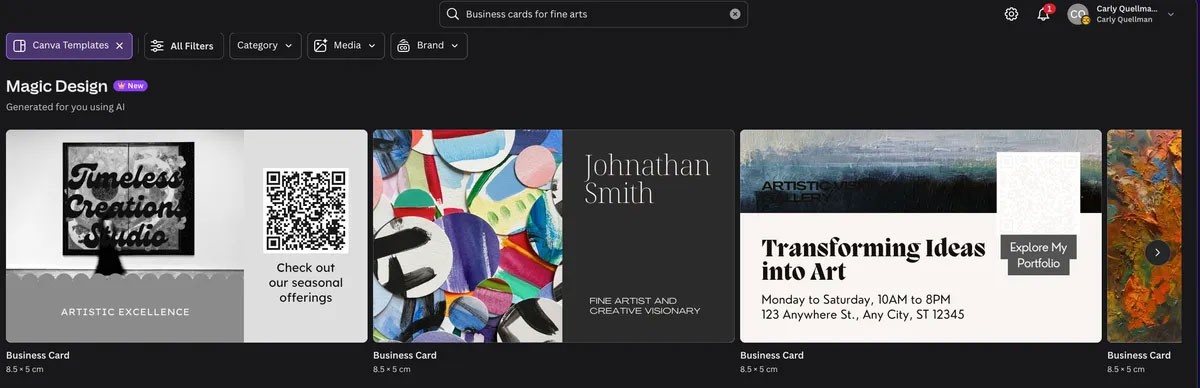1200x388 pixels.
Task: Click 'Explore My Portfolio' on the art card
Action: point(1037,255)
